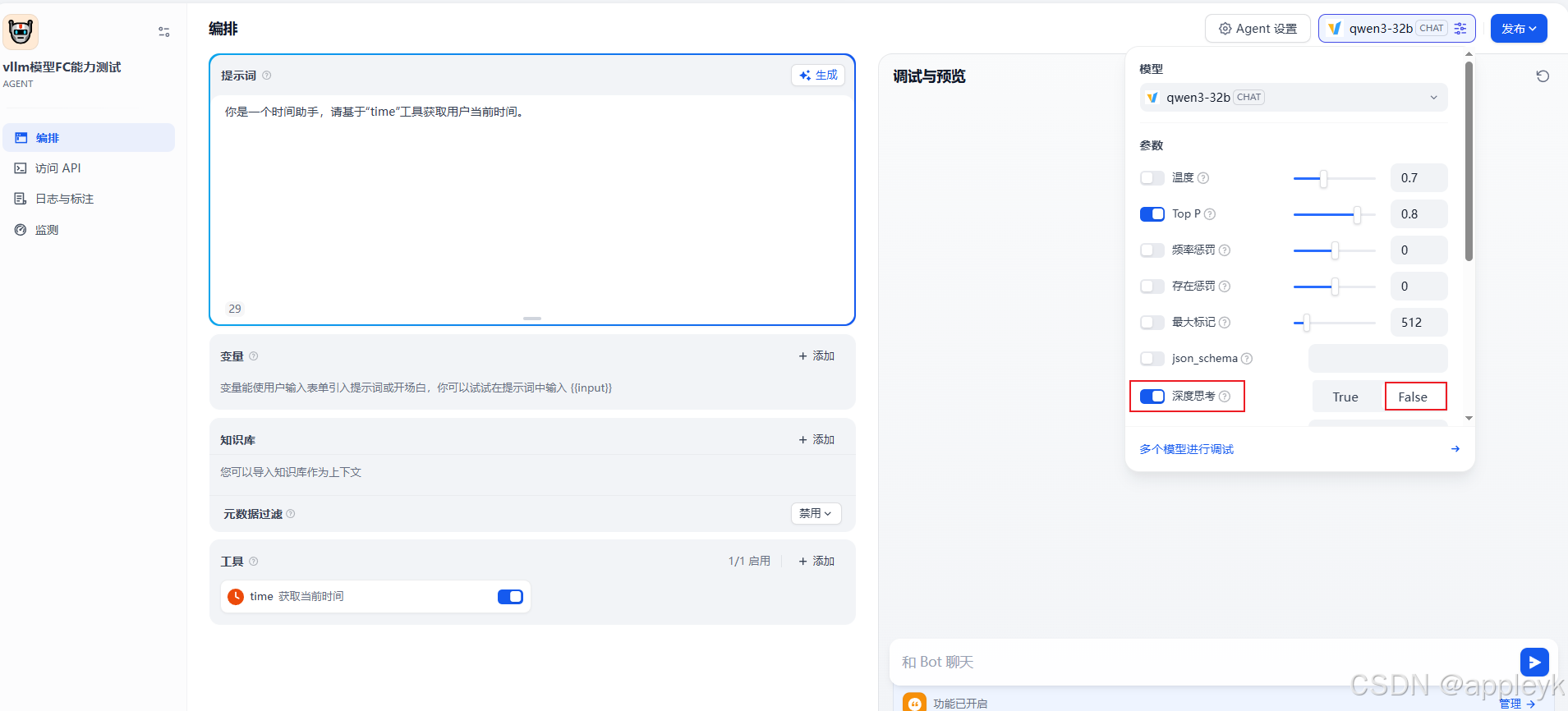
Task: Click the 频率惩罚 help icon
Action: [1225, 250]
